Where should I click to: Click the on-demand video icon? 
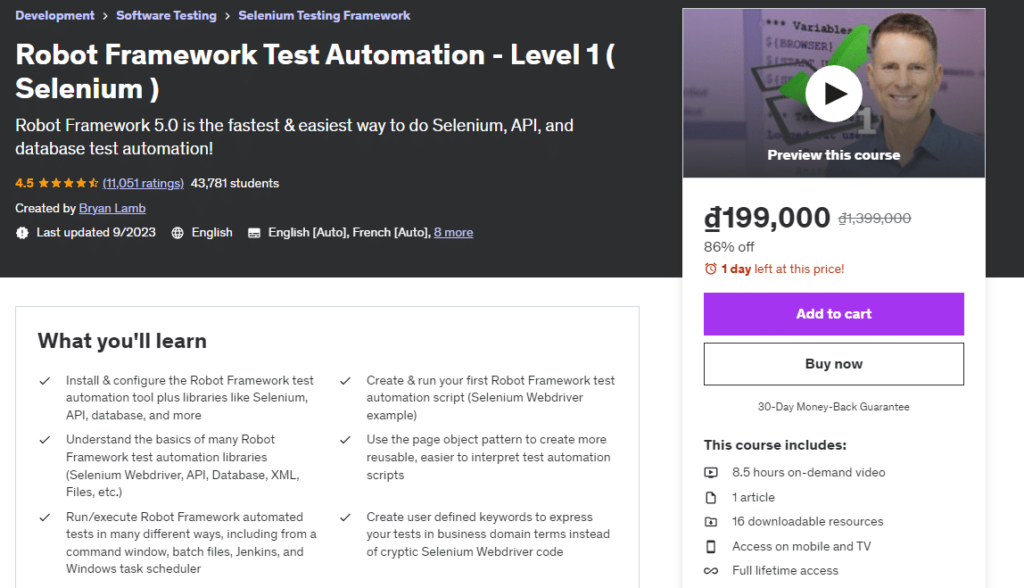click(711, 472)
